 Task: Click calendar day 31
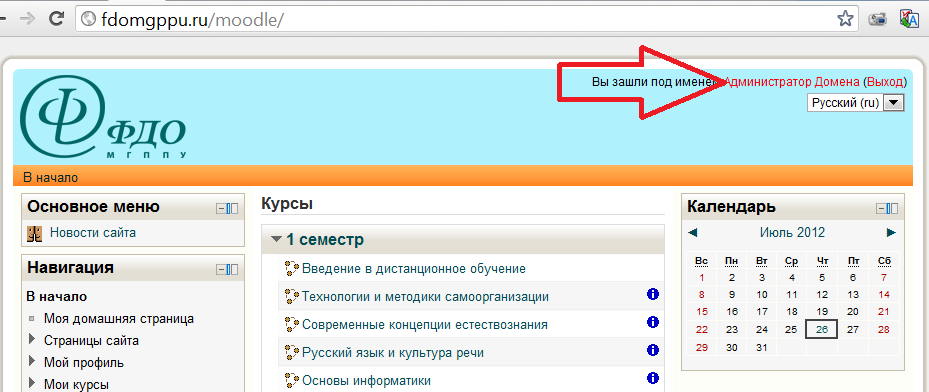tap(762, 348)
